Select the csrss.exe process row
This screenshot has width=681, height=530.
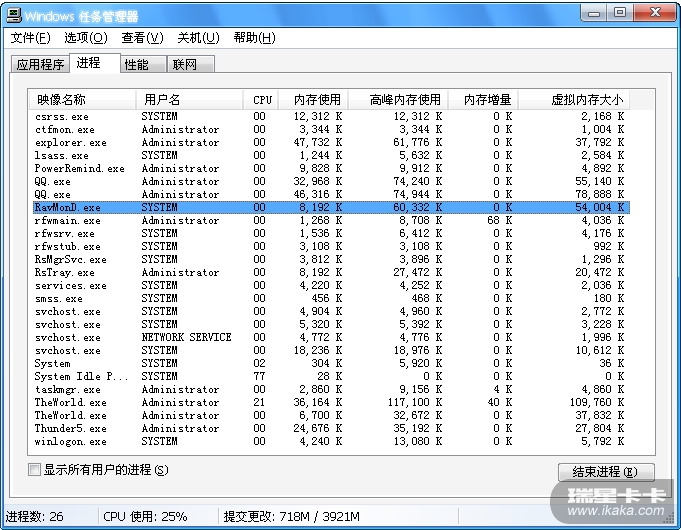pyautogui.click(x=331, y=116)
